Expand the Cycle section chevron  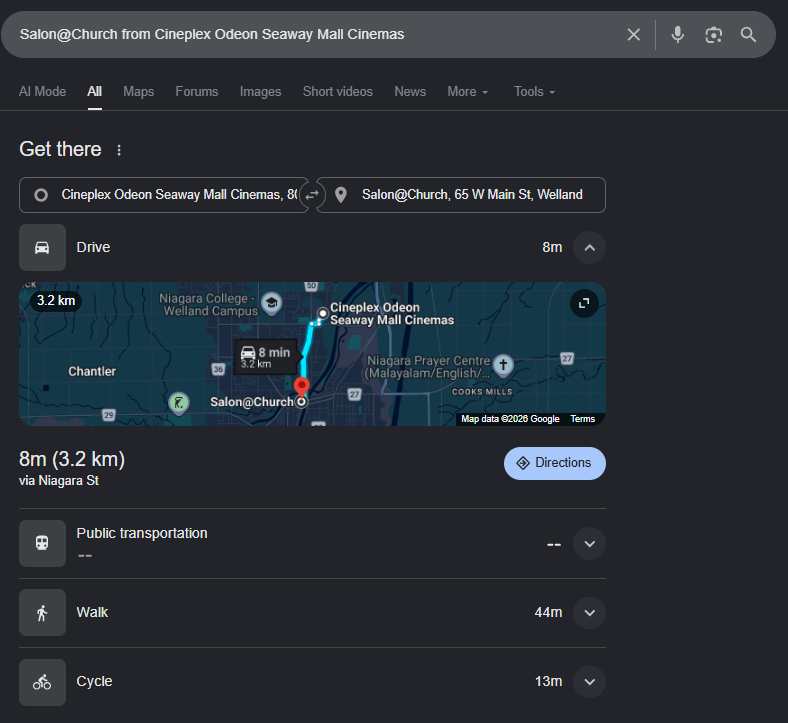coord(589,682)
